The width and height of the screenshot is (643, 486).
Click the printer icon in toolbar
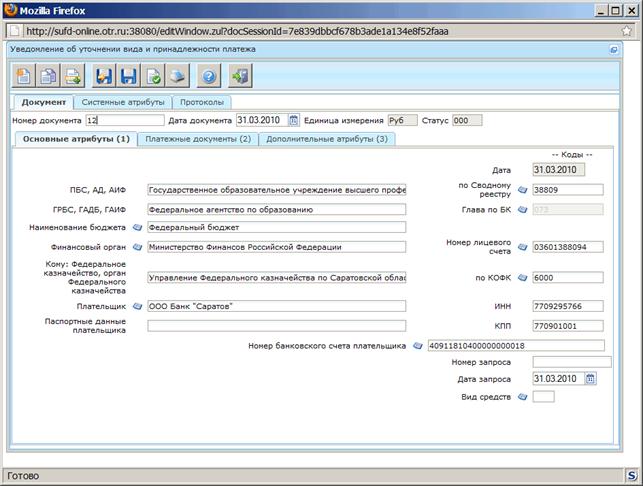tap(178, 76)
